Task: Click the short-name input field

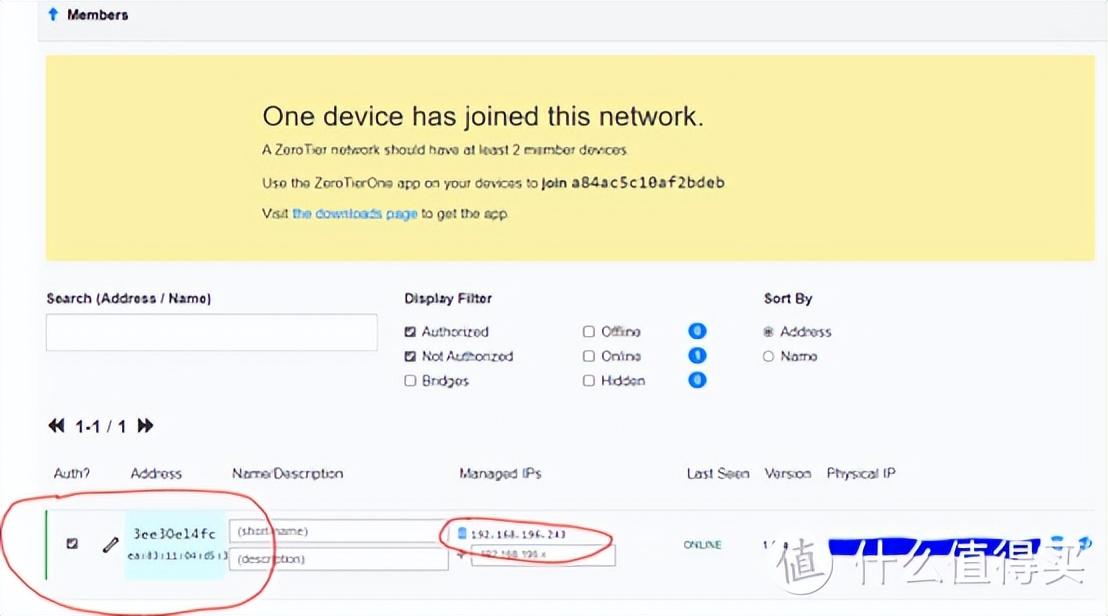Action: click(338, 531)
